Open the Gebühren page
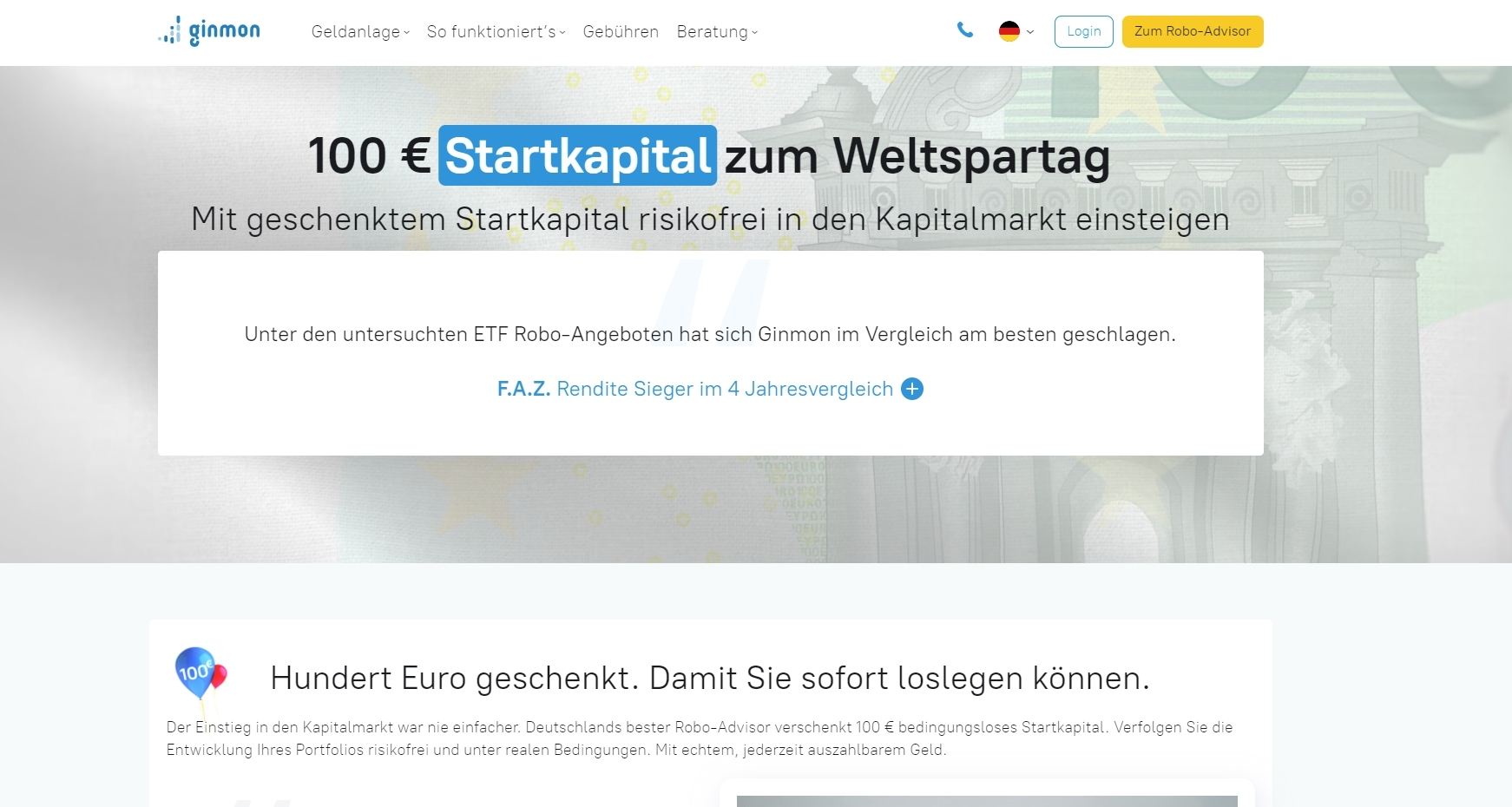1512x807 pixels. [621, 32]
